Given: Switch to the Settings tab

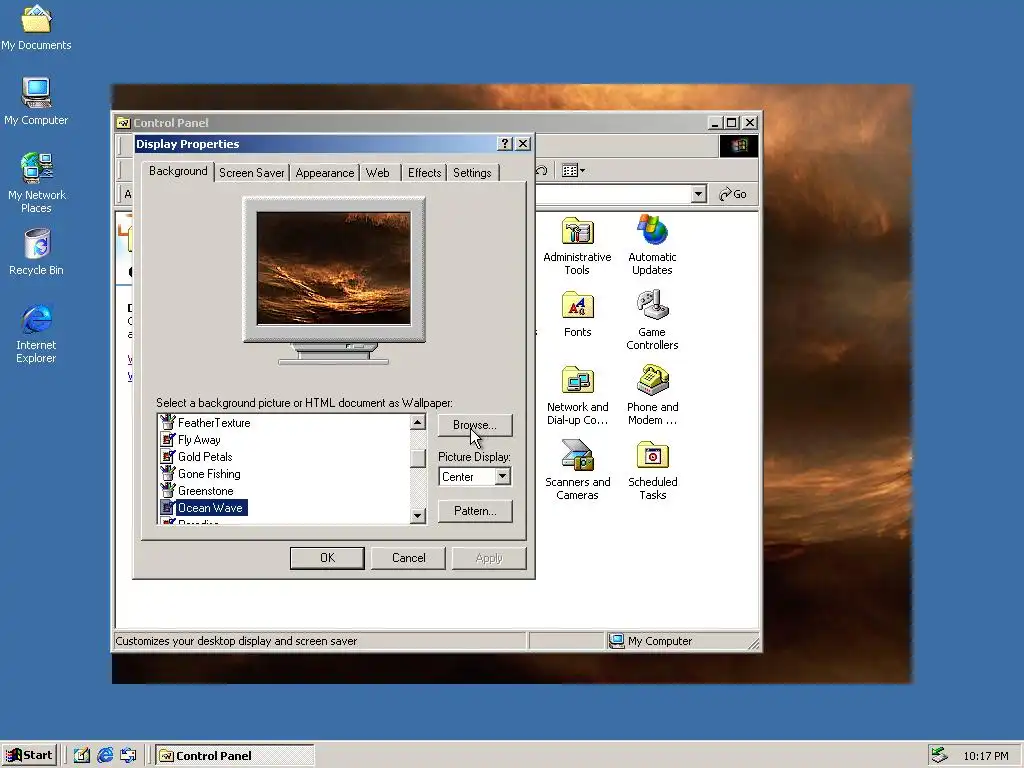Looking at the screenshot, I should point(472,173).
